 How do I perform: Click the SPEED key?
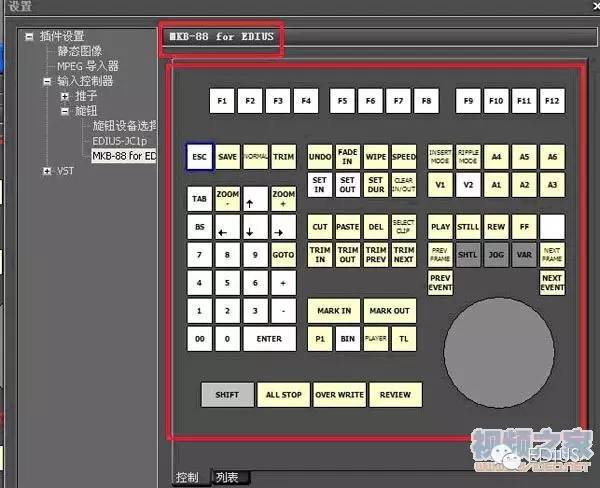click(404, 157)
